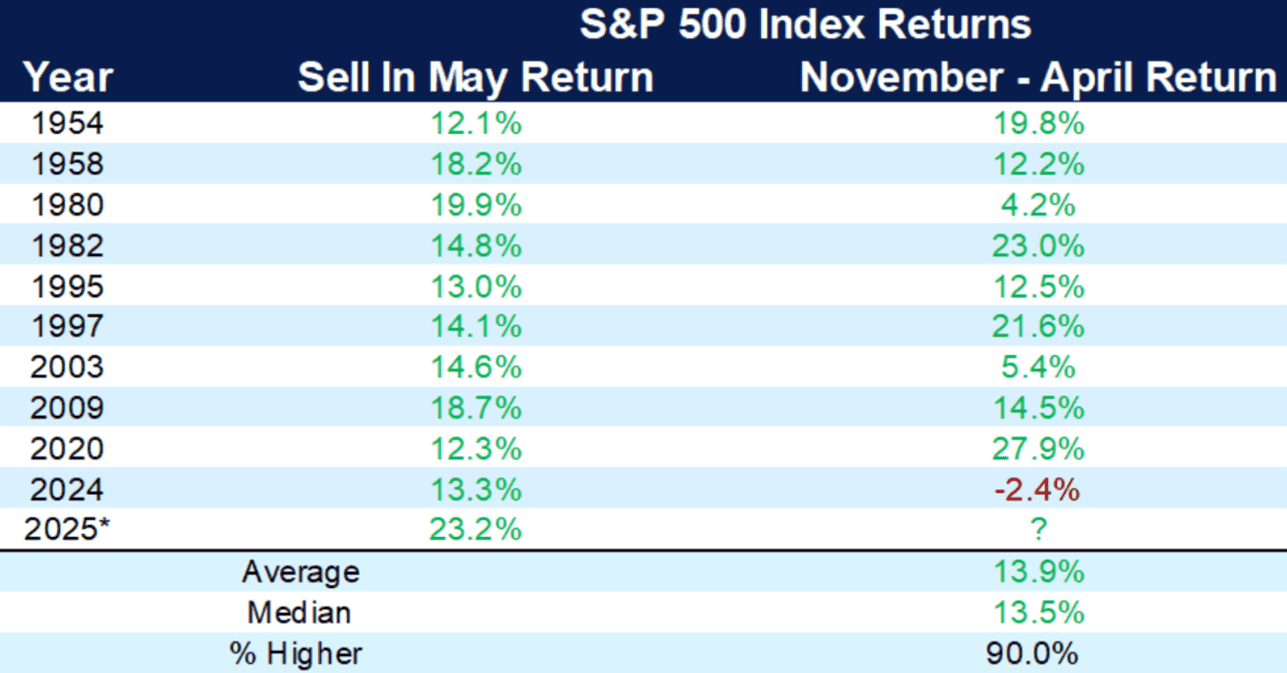Click the "S&P 500 Index Returns" title
Viewport: 1287px width, 673px height.
[805, 24]
